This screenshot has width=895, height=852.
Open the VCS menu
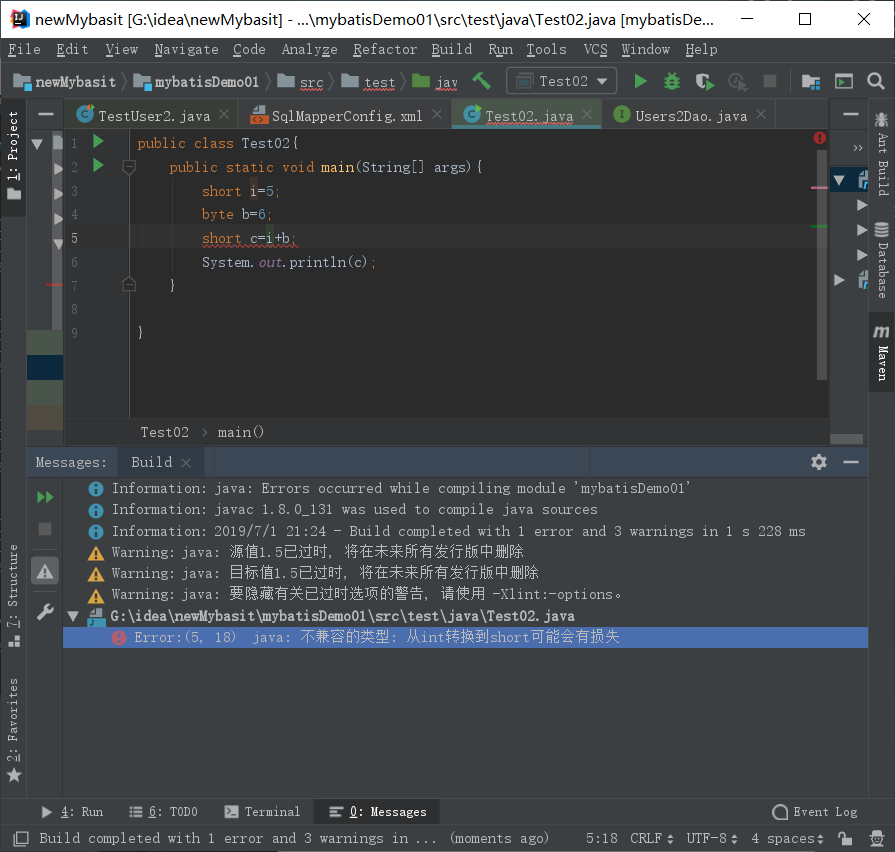(595, 50)
